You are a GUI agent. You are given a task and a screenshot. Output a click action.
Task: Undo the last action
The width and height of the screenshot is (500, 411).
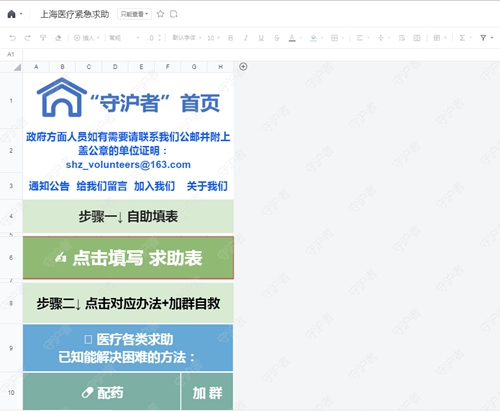click(x=13, y=38)
